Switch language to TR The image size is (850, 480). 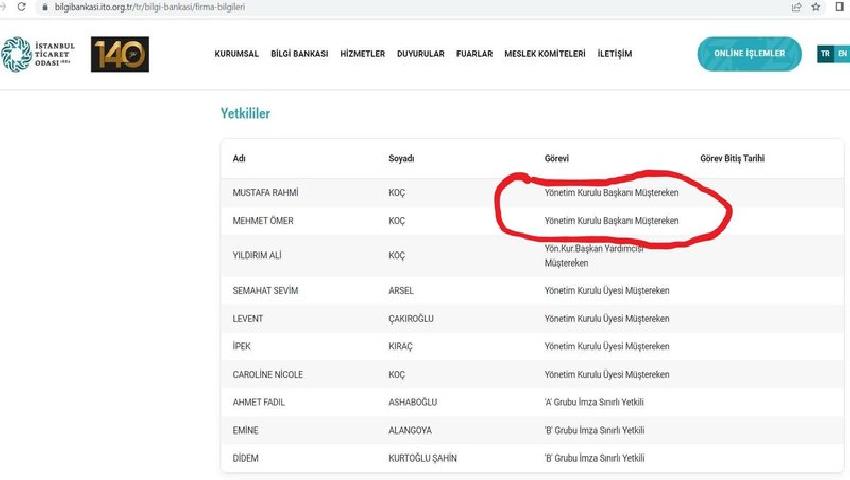(x=825, y=54)
